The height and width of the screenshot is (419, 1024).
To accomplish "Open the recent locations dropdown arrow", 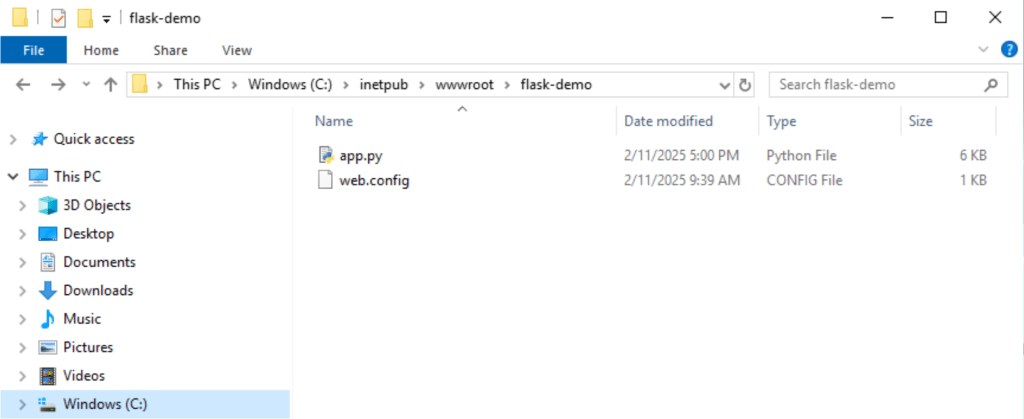I will click(x=86, y=85).
